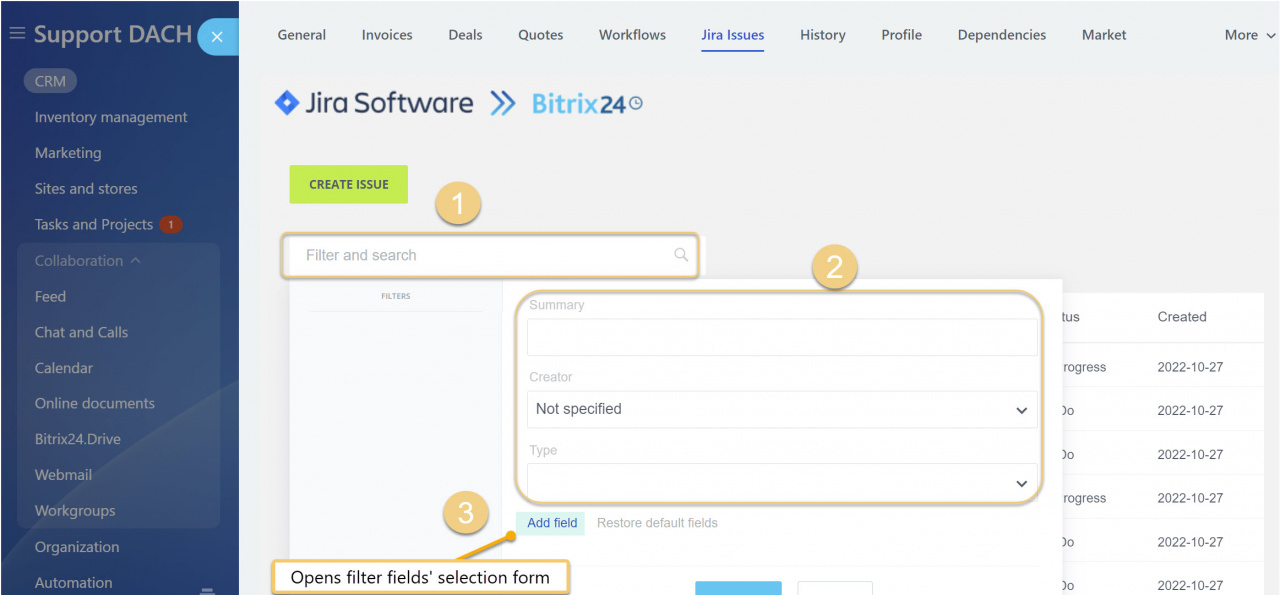Open the Deals tab
Screen dimensions: 1280x595
(x=465, y=35)
